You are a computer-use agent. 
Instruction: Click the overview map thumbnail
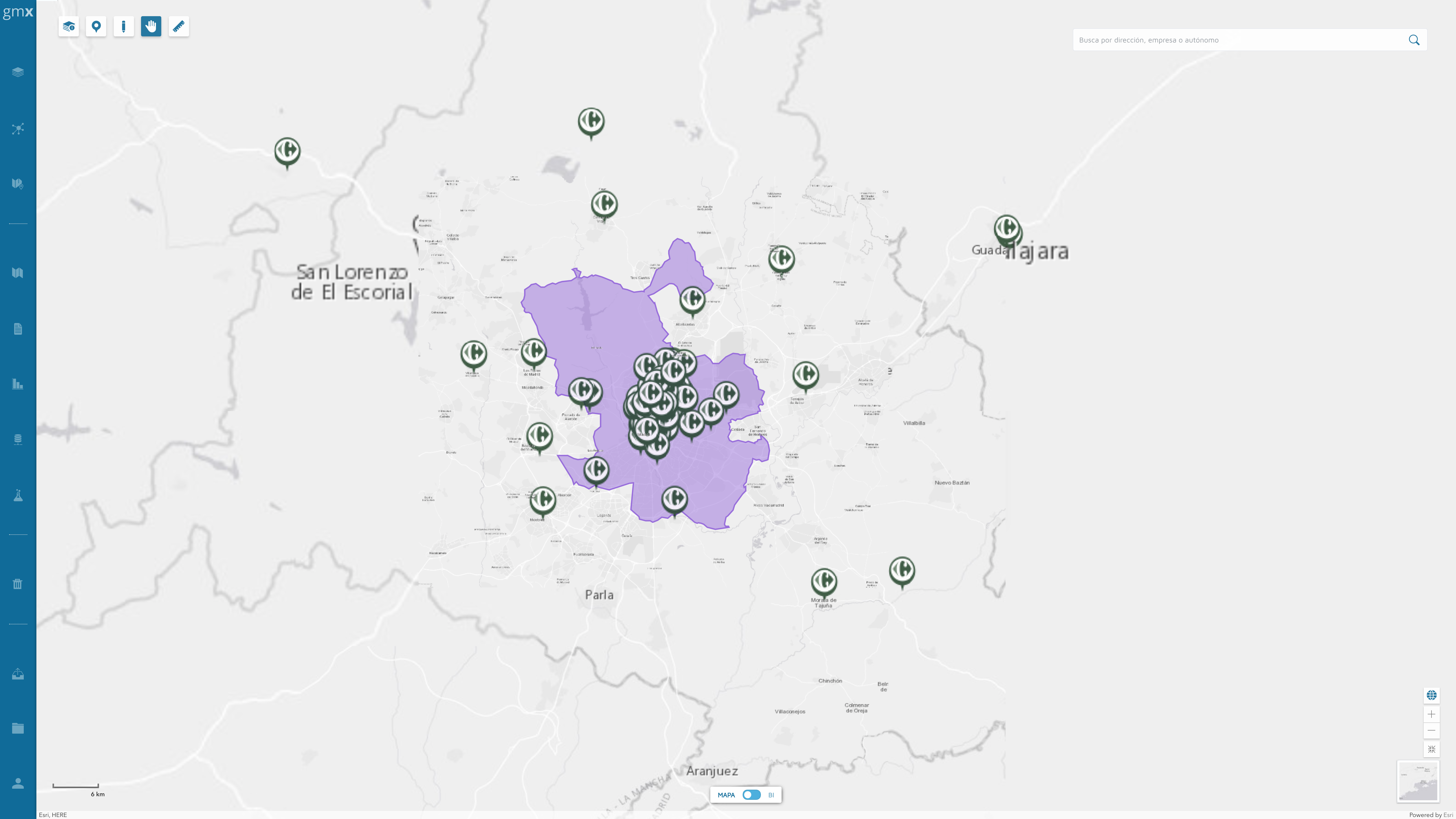1418,781
